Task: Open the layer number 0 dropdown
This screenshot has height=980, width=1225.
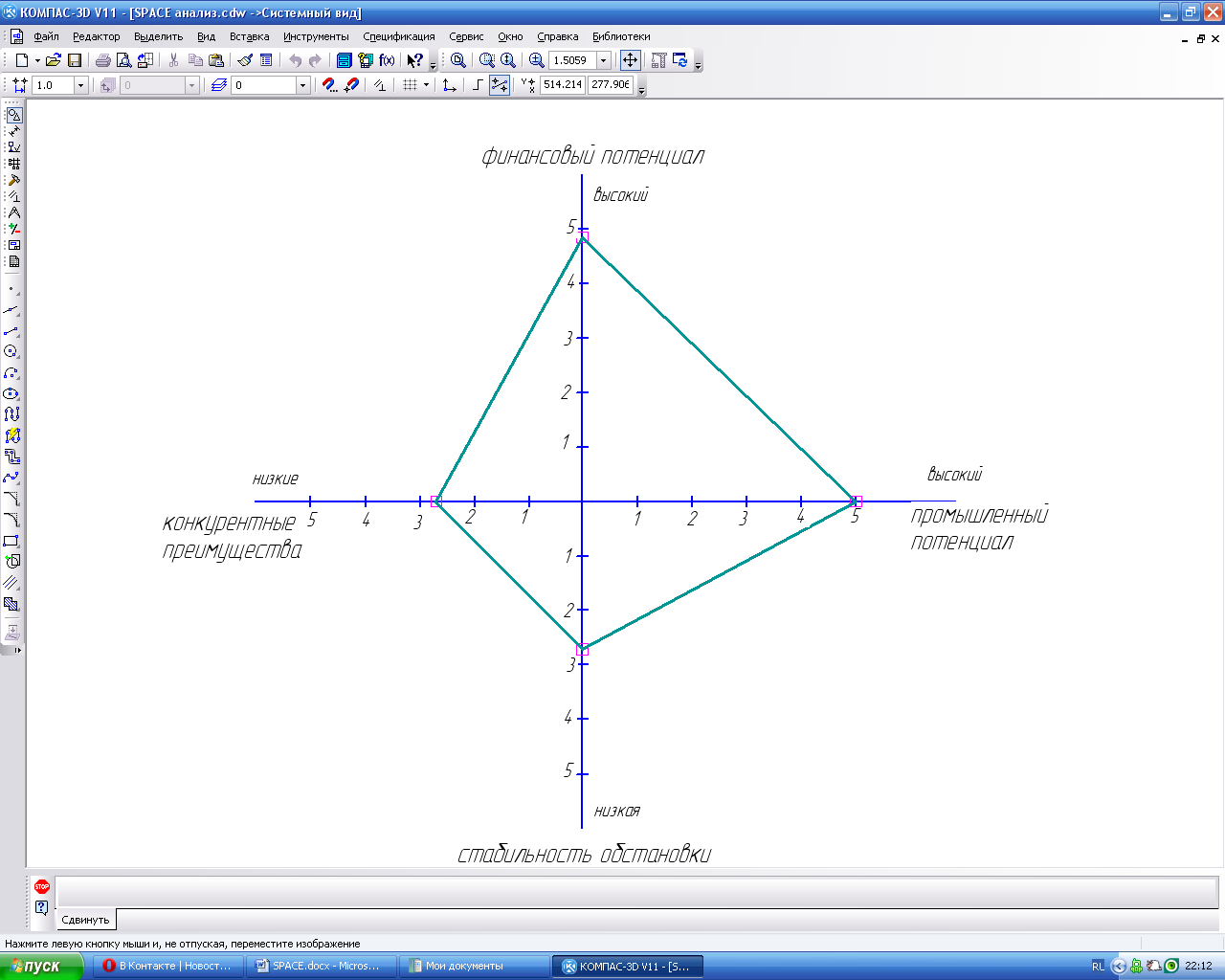Action: [302, 85]
